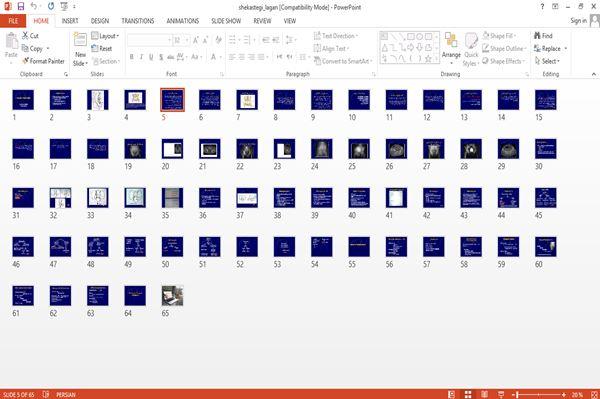Open the Shape Outline dropdown
Viewport: 600px width, 399px height.
coord(504,49)
